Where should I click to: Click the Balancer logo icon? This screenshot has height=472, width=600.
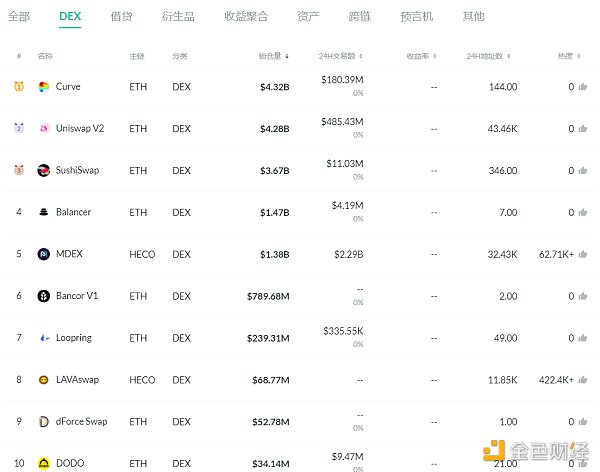[x=44, y=212]
